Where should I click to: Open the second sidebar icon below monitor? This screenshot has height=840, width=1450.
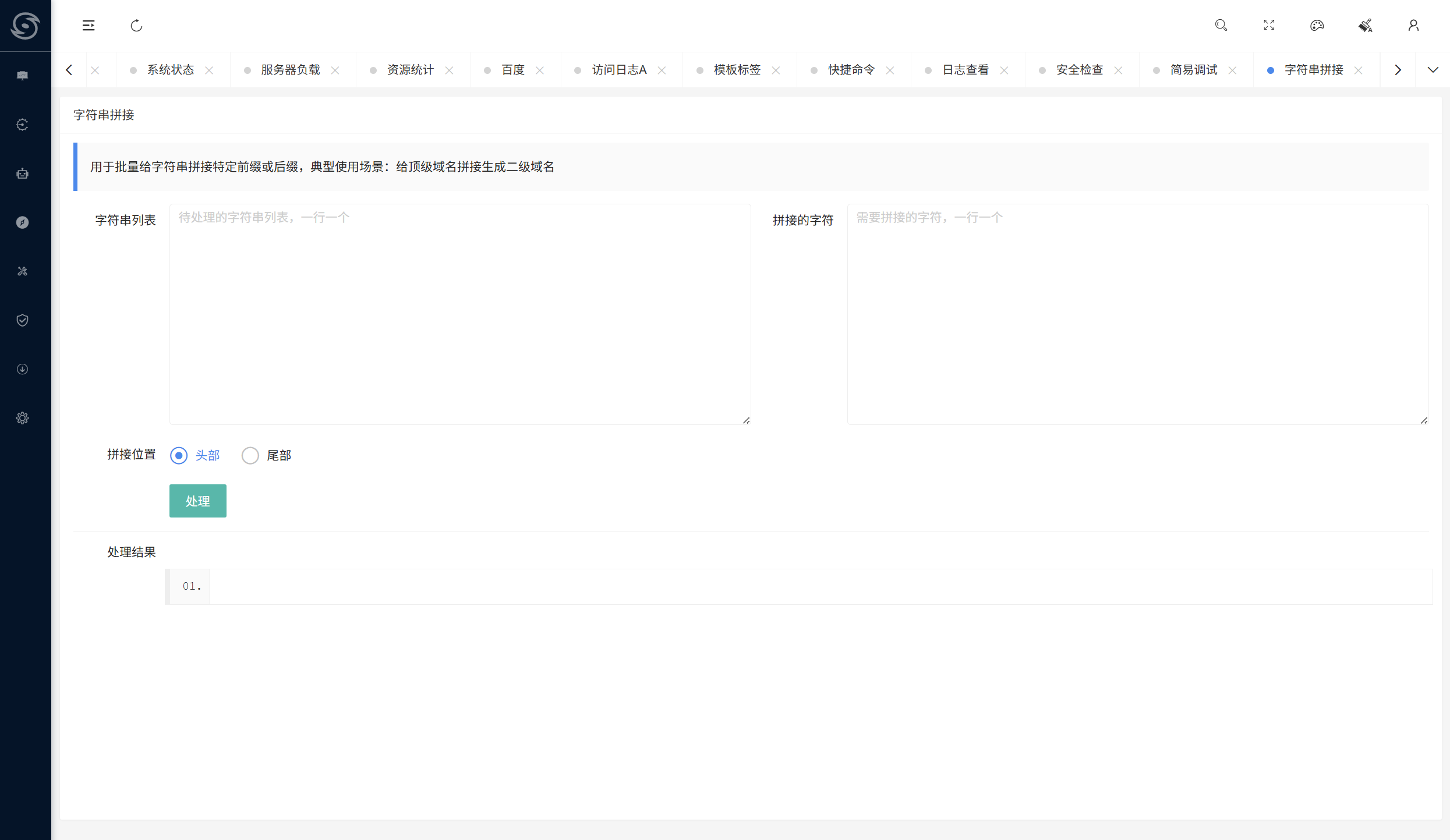[x=22, y=125]
